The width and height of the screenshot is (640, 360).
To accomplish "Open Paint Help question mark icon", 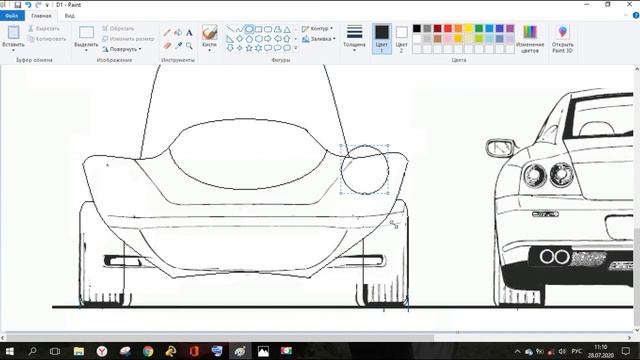I will click(636, 16).
